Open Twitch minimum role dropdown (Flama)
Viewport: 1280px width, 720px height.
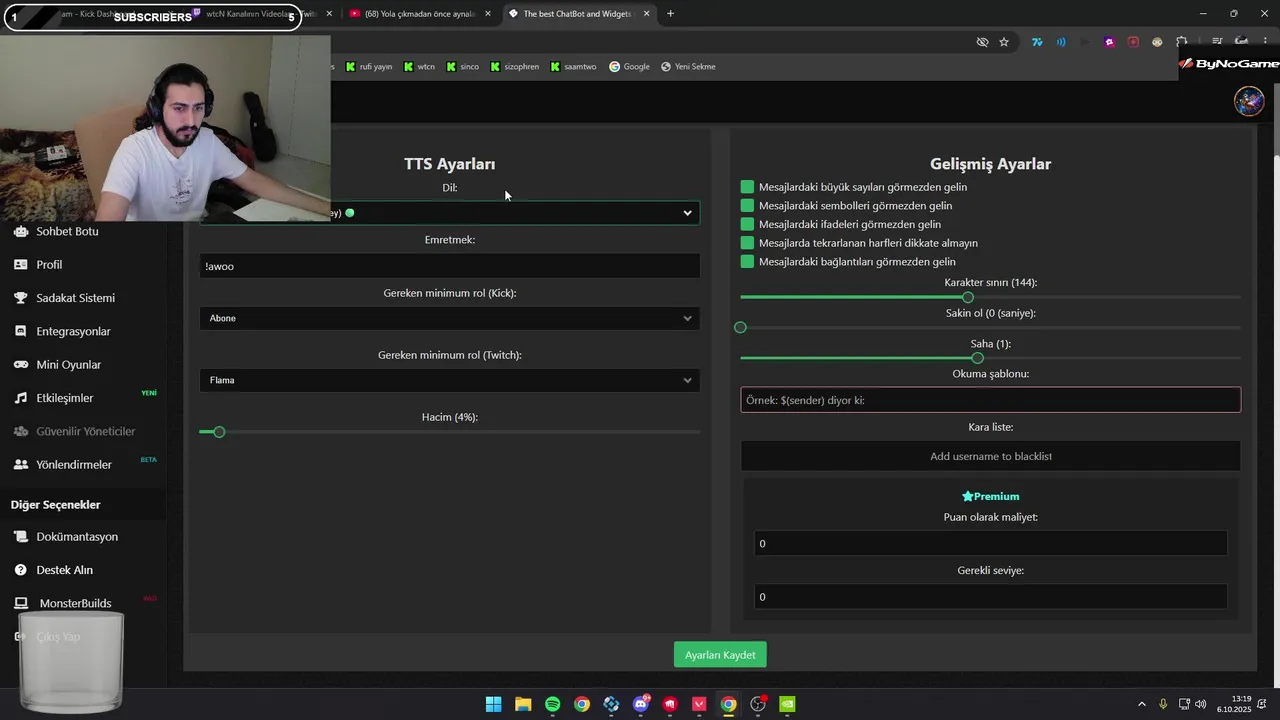(x=450, y=380)
